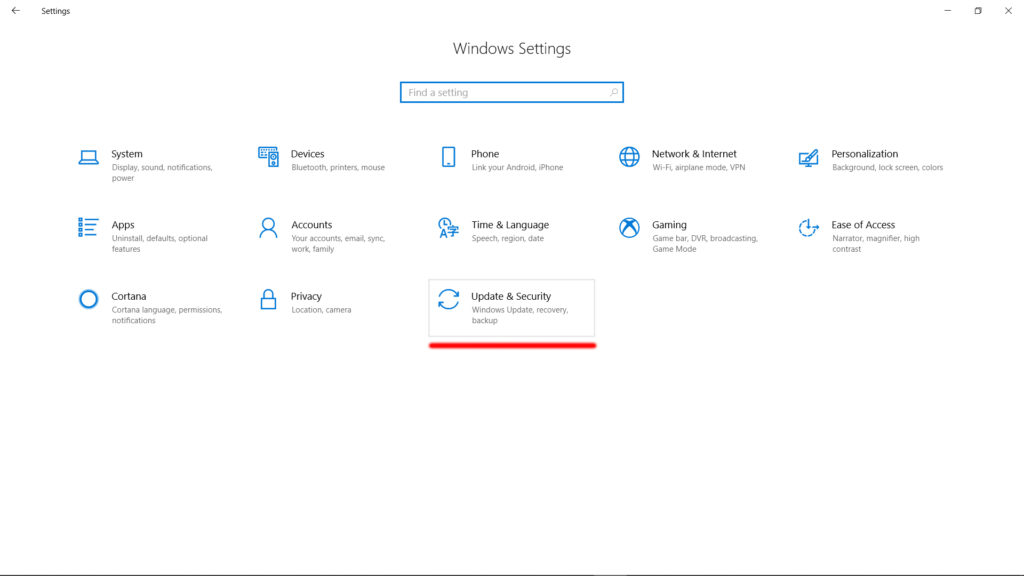Open Apps settings title
This screenshot has height=576, width=1024.
123,225
